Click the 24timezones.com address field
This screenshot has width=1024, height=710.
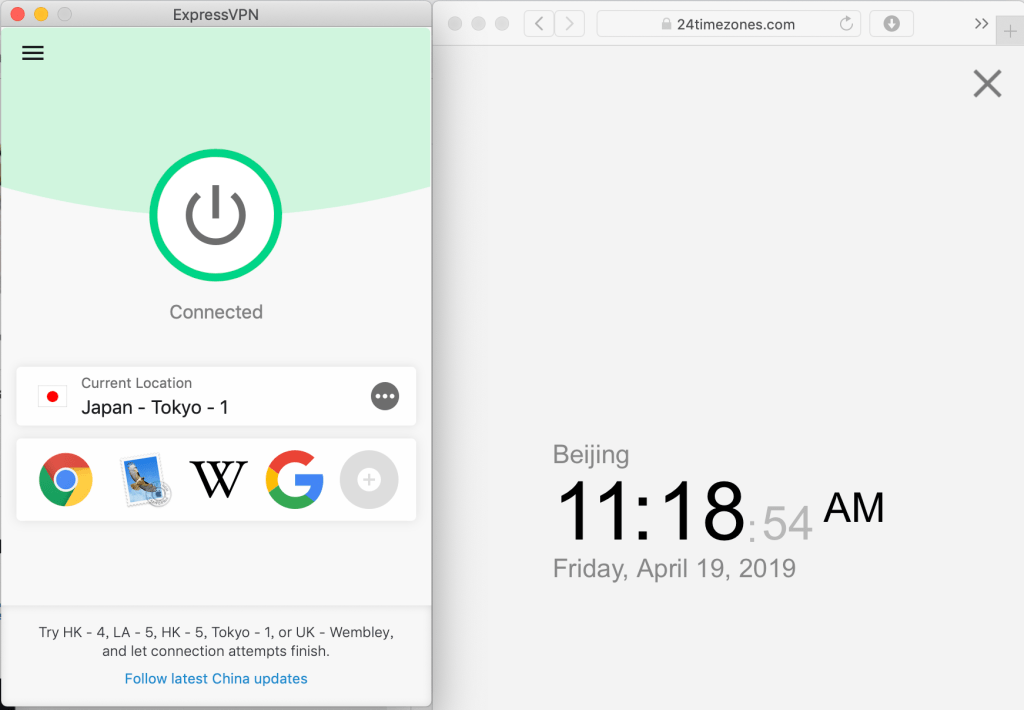[729, 24]
